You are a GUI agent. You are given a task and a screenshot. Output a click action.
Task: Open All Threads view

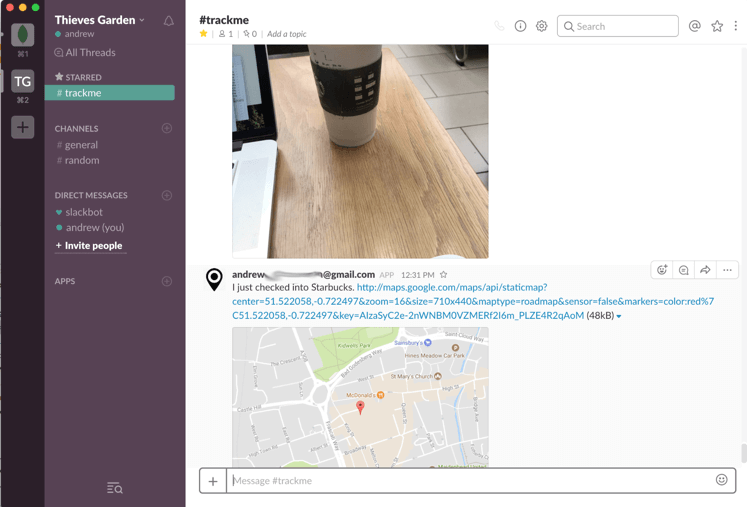click(x=85, y=52)
